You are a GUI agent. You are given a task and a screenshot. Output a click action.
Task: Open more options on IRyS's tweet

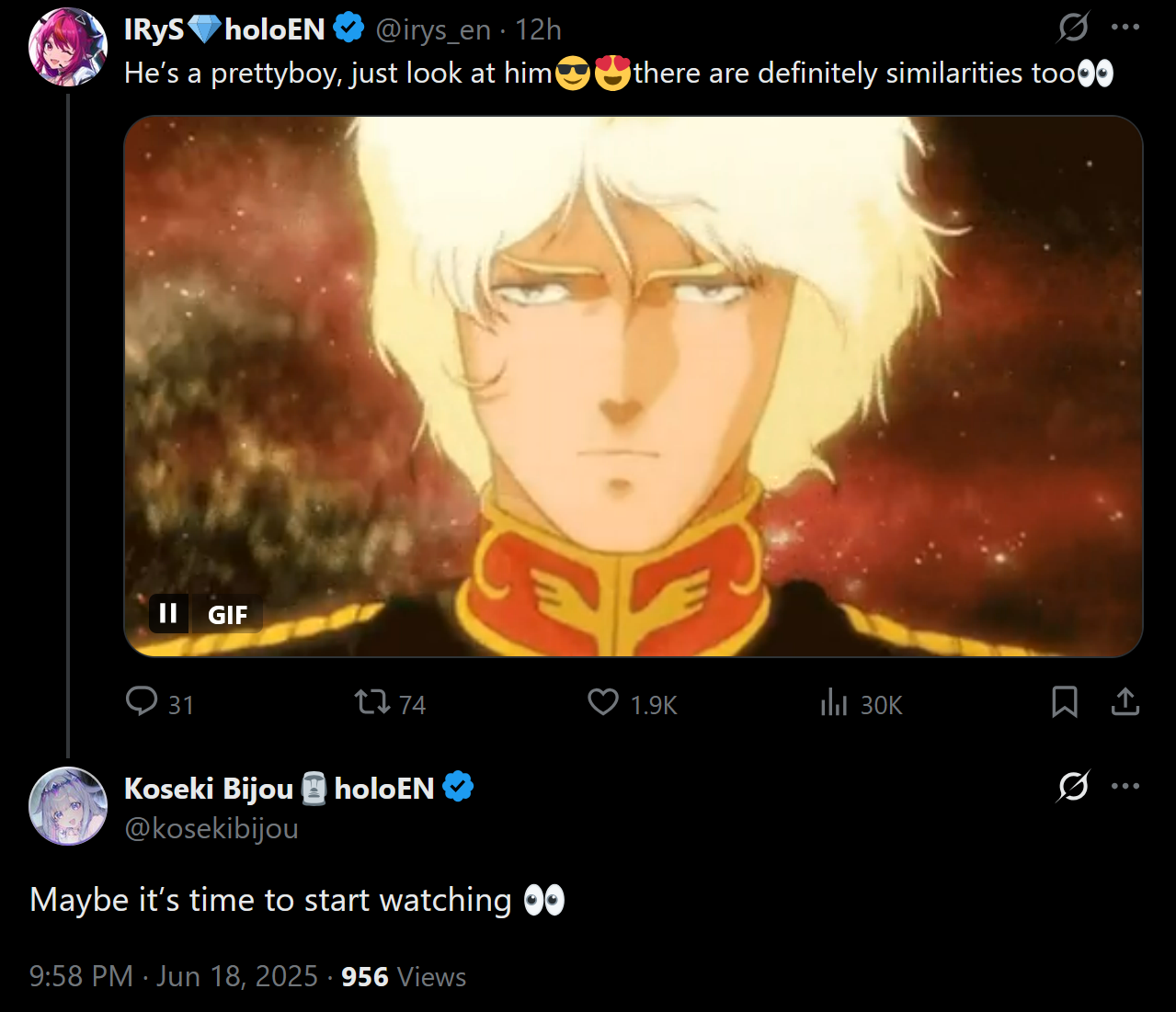click(1125, 28)
